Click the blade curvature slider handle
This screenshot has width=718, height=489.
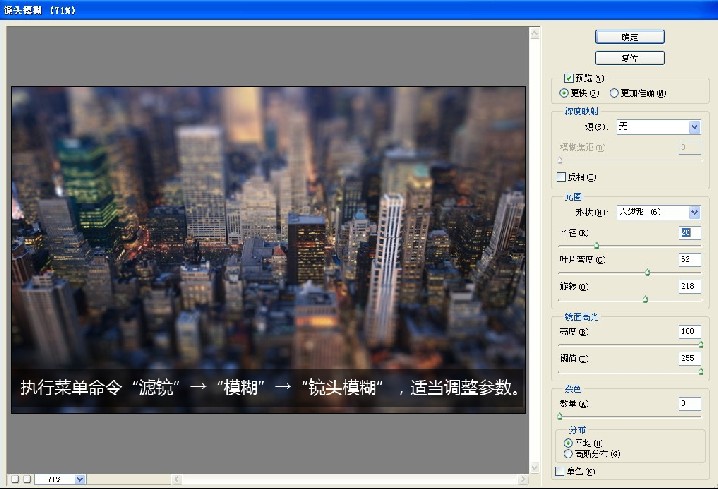(648, 271)
